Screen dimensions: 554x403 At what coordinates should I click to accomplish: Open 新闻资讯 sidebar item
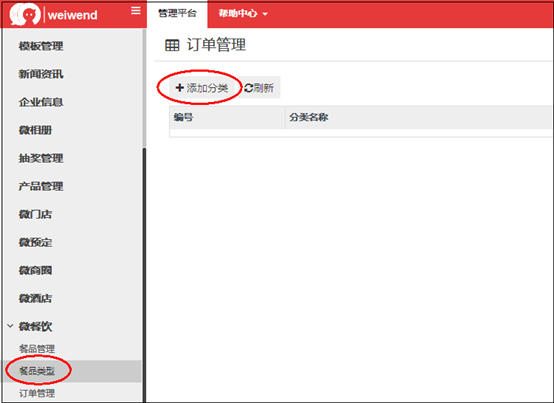pyautogui.click(x=41, y=74)
